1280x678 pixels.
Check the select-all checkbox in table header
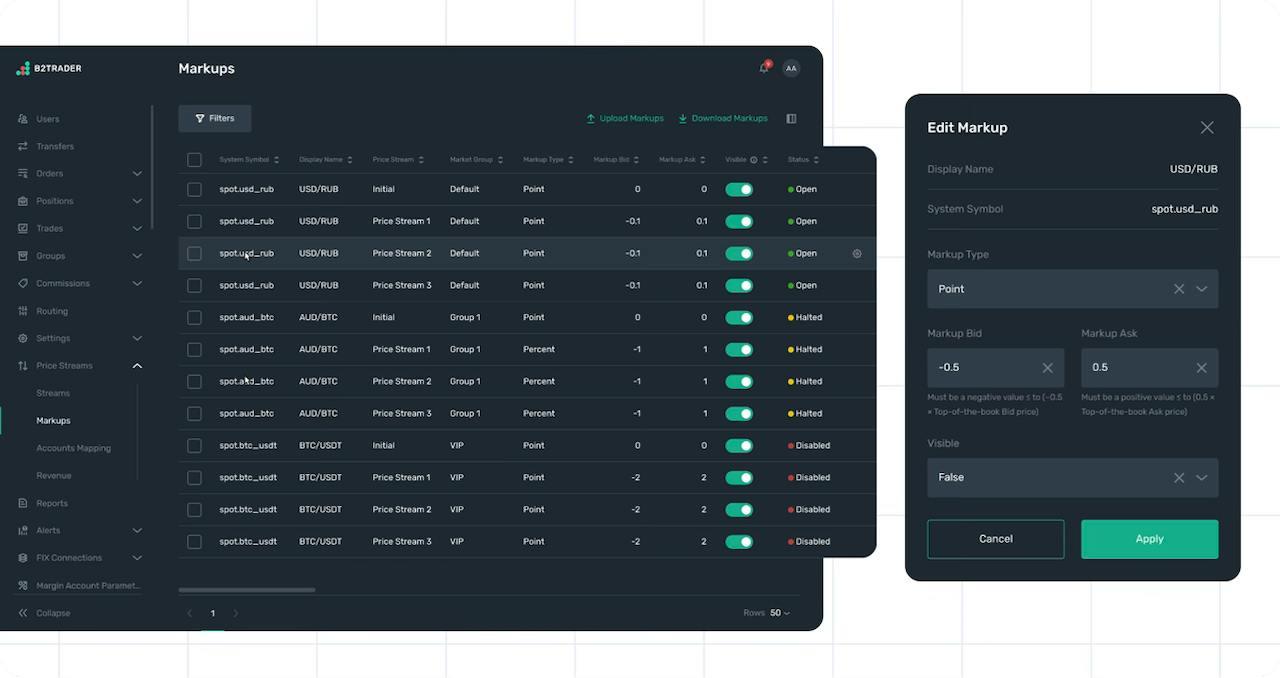[x=194, y=160]
